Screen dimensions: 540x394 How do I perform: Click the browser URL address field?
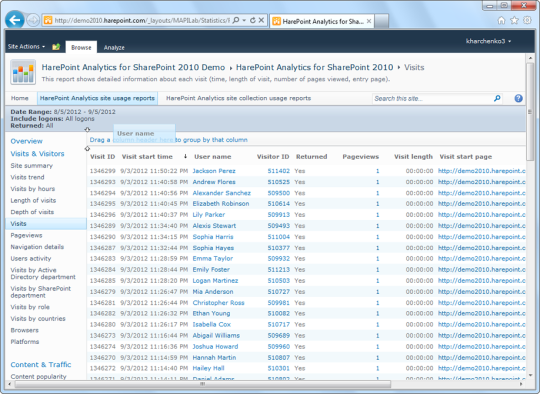(141, 20)
